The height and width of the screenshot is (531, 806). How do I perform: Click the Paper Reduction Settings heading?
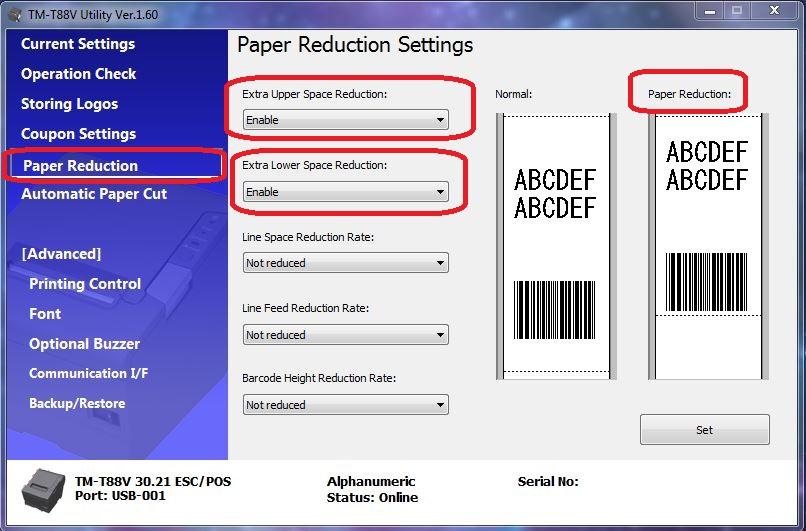pos(355,45)
